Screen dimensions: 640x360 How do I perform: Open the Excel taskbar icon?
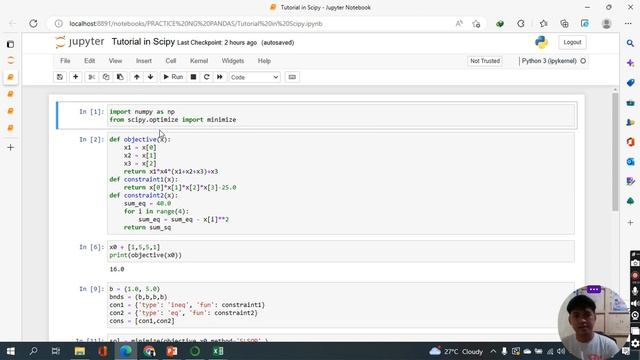click(218, 351)
